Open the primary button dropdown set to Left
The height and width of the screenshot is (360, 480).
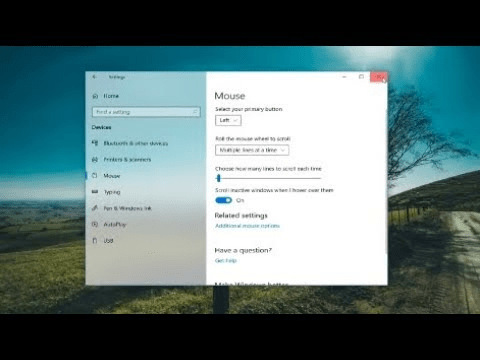(x=228, y=120)
